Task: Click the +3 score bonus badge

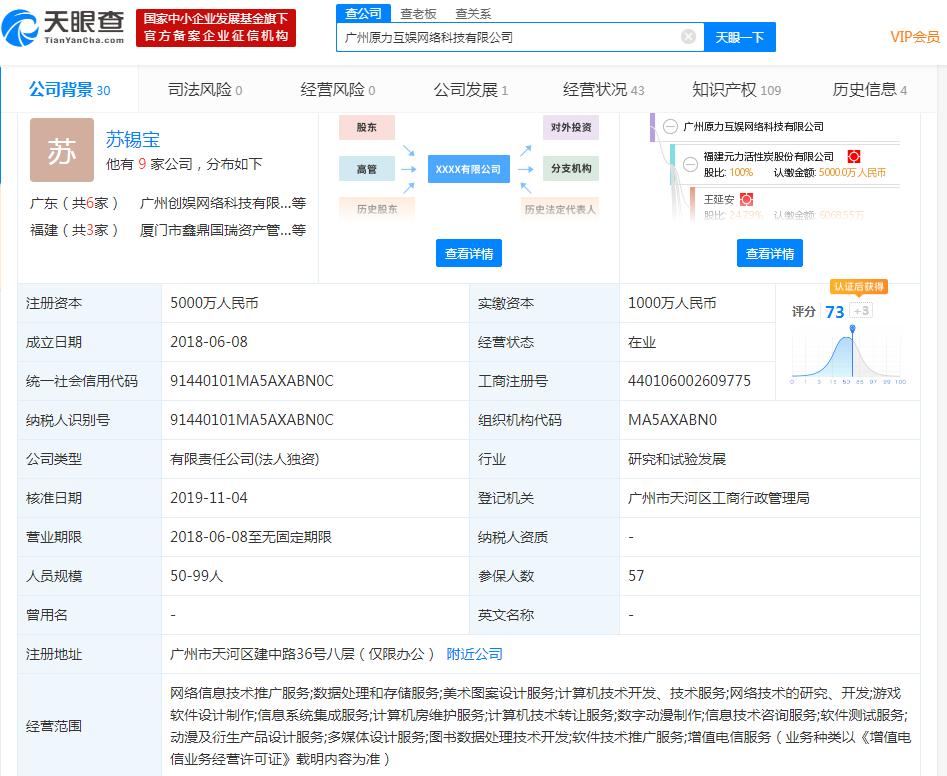Action: point(861,311)
